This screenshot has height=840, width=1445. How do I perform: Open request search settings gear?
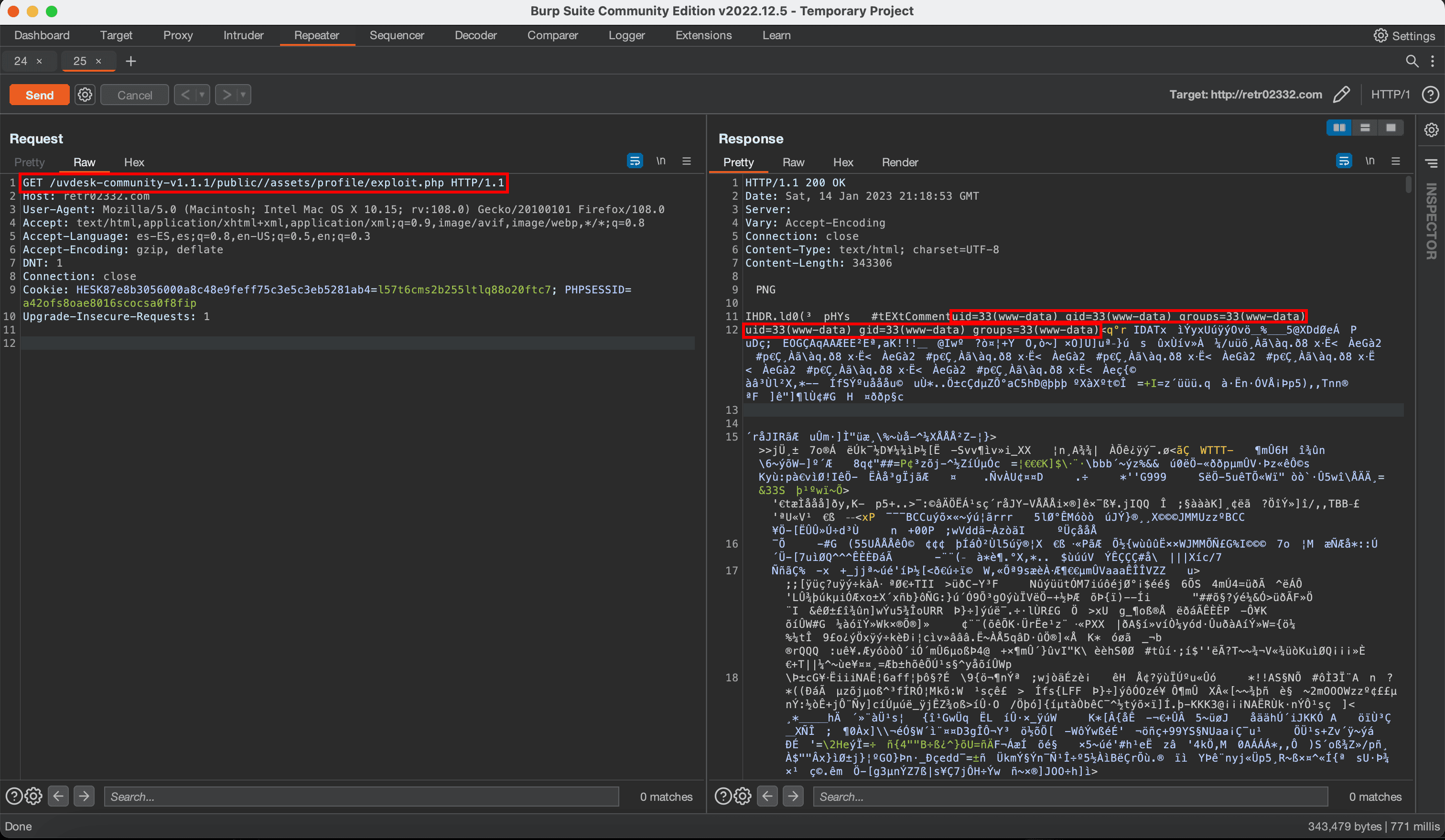click(x=34, y=796)
